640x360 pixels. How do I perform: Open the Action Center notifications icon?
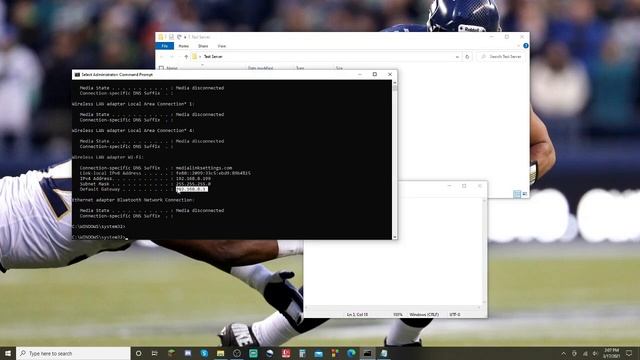(x=629, y=353)
